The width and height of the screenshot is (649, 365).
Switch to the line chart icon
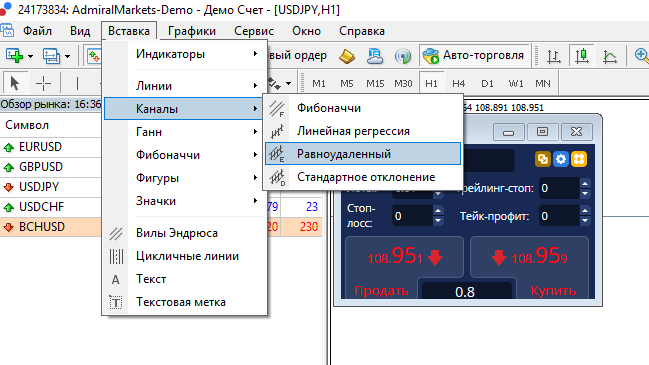coord(610,56)
